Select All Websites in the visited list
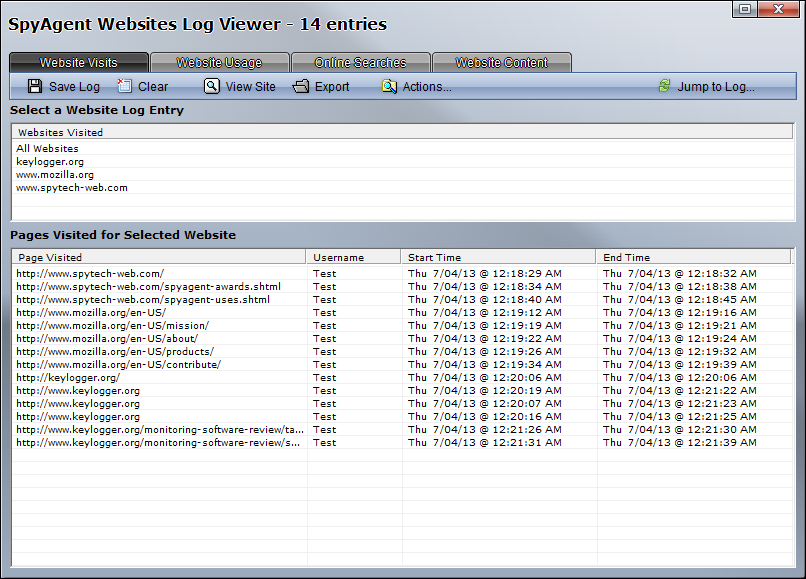The height and width of the screenshot is (579, 806). [x=47, y=149]
